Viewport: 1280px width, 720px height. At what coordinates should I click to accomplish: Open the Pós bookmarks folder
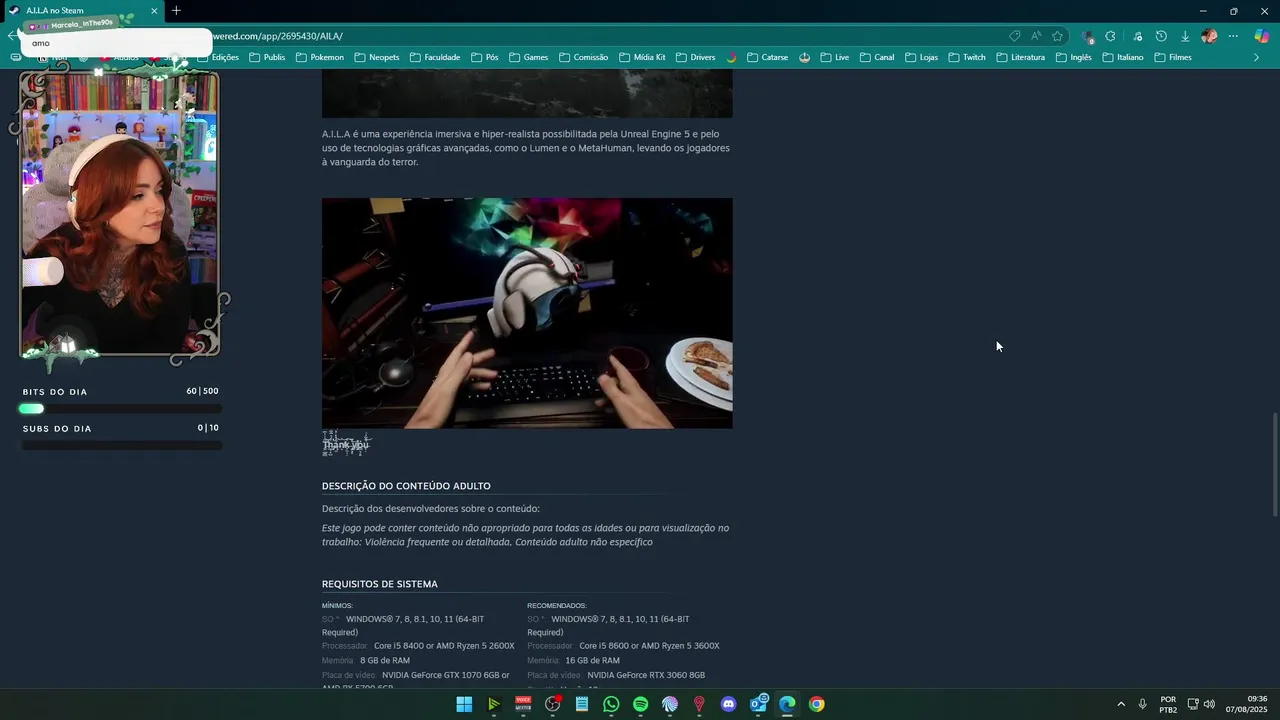pos(484,57)
